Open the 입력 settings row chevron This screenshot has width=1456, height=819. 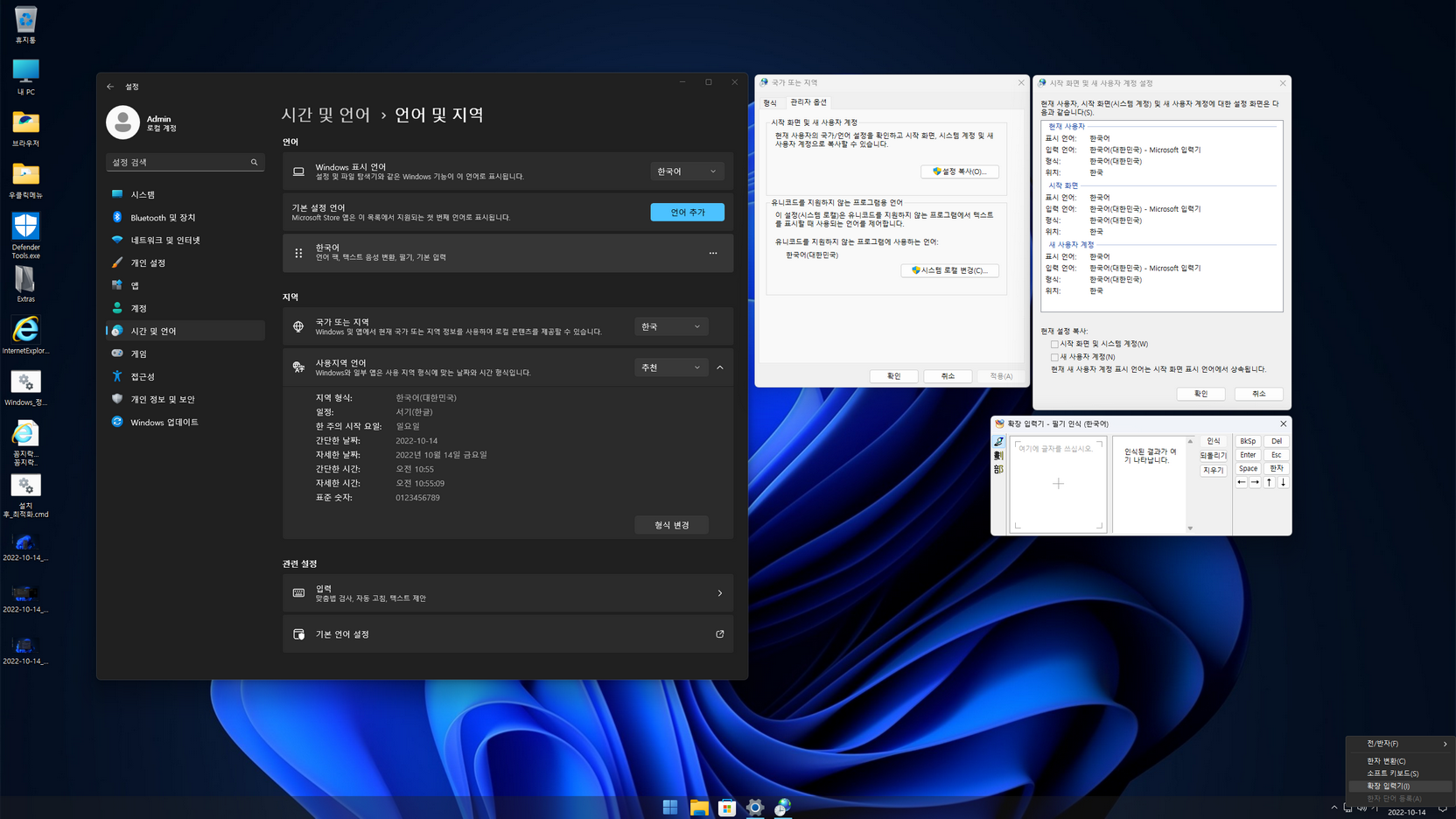(720, 593)
